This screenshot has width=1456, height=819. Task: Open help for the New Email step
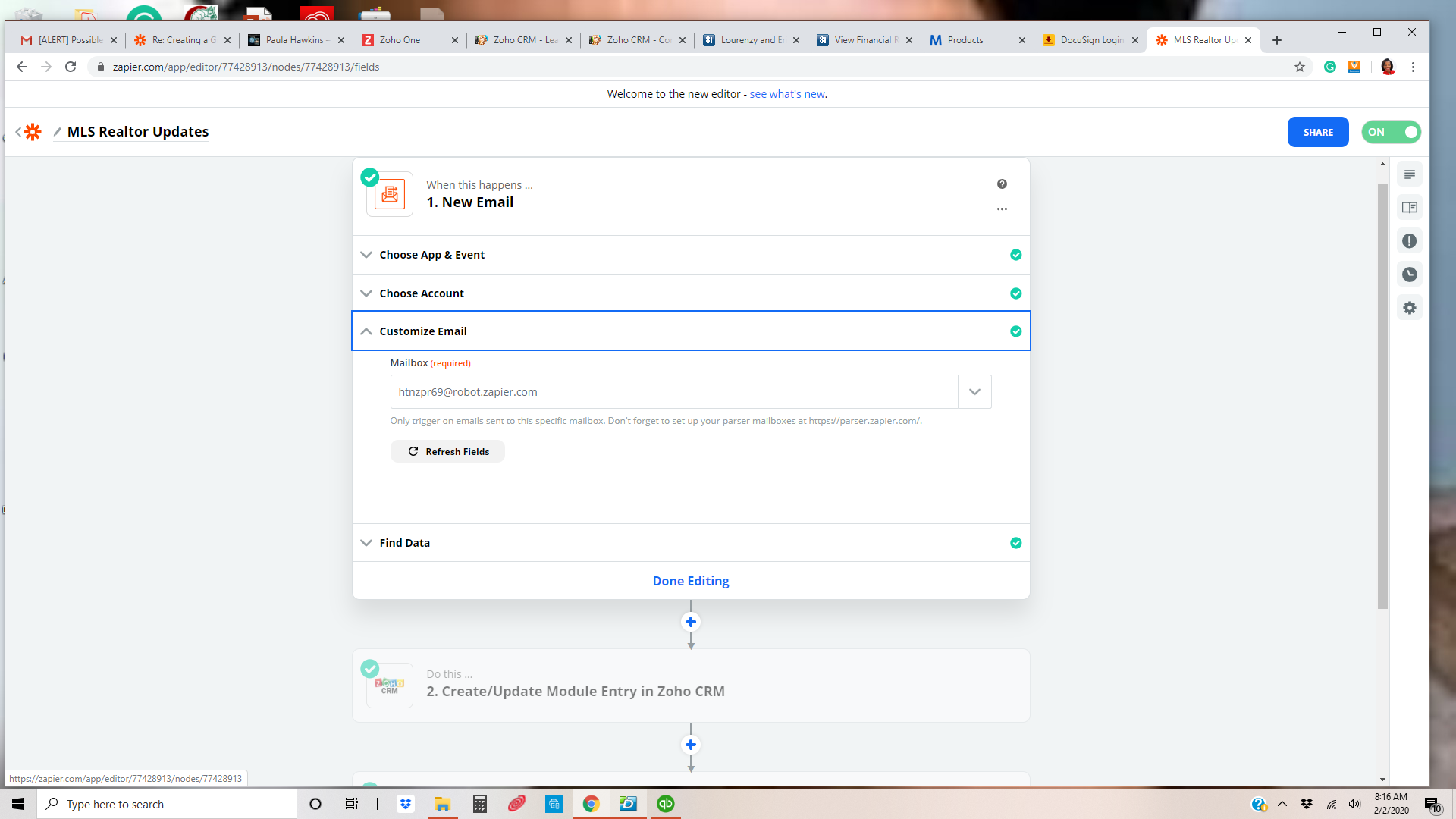point(1002,184)
